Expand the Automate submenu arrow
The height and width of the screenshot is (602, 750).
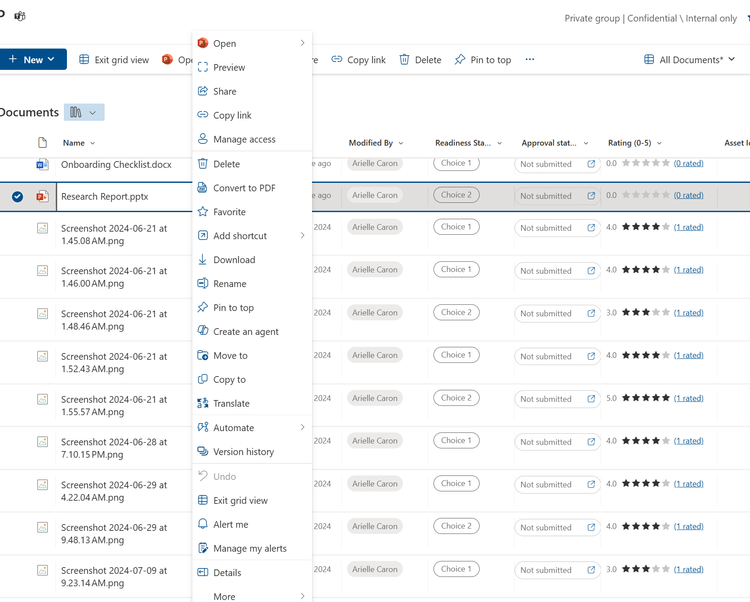point(302,427)
